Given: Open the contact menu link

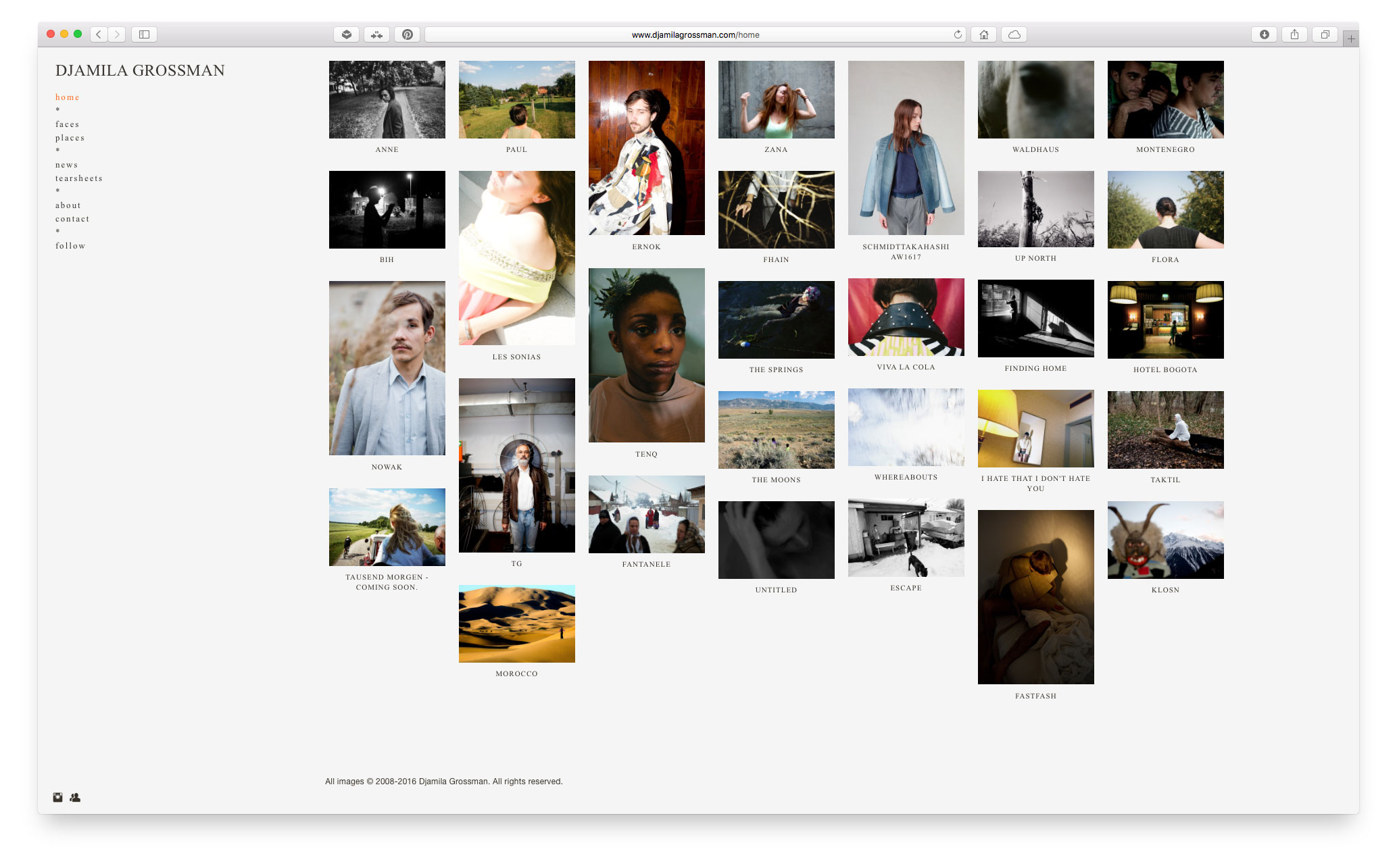Looking at the screenshot, I should pos(72,219).
